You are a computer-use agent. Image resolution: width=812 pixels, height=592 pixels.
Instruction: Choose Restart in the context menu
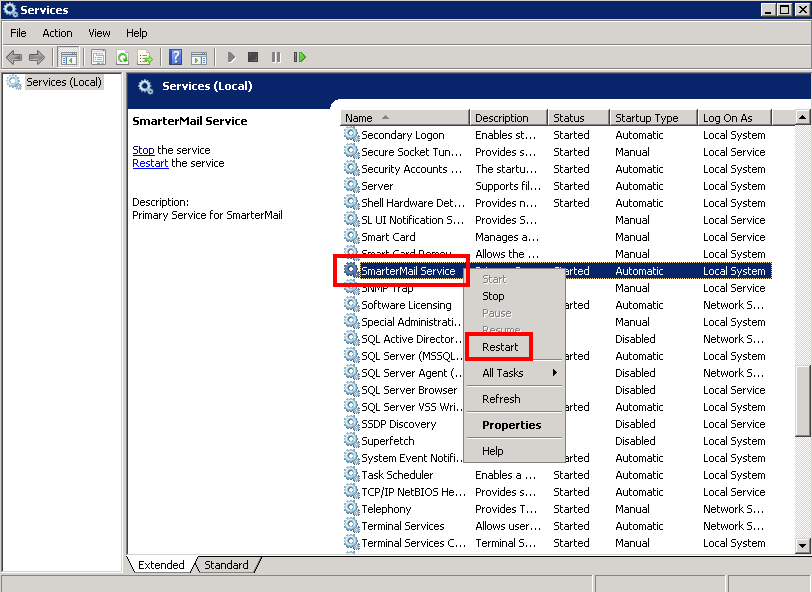(x=500, y=347)
